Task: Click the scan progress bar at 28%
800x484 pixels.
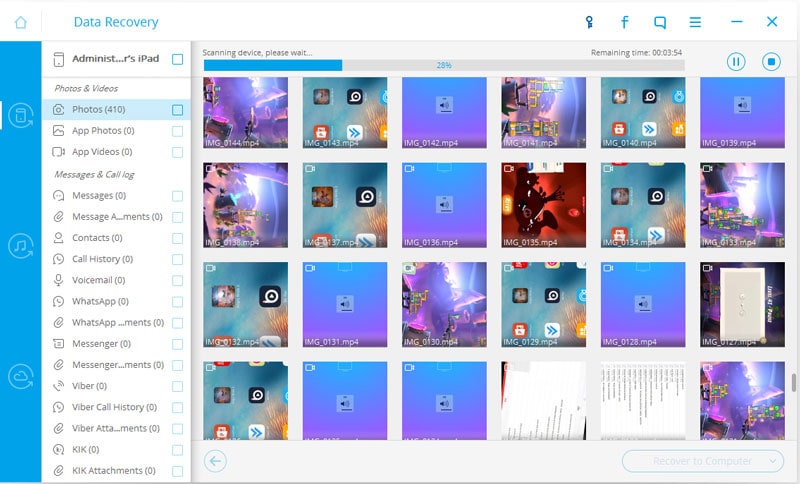Action: [x=444, y=65]
